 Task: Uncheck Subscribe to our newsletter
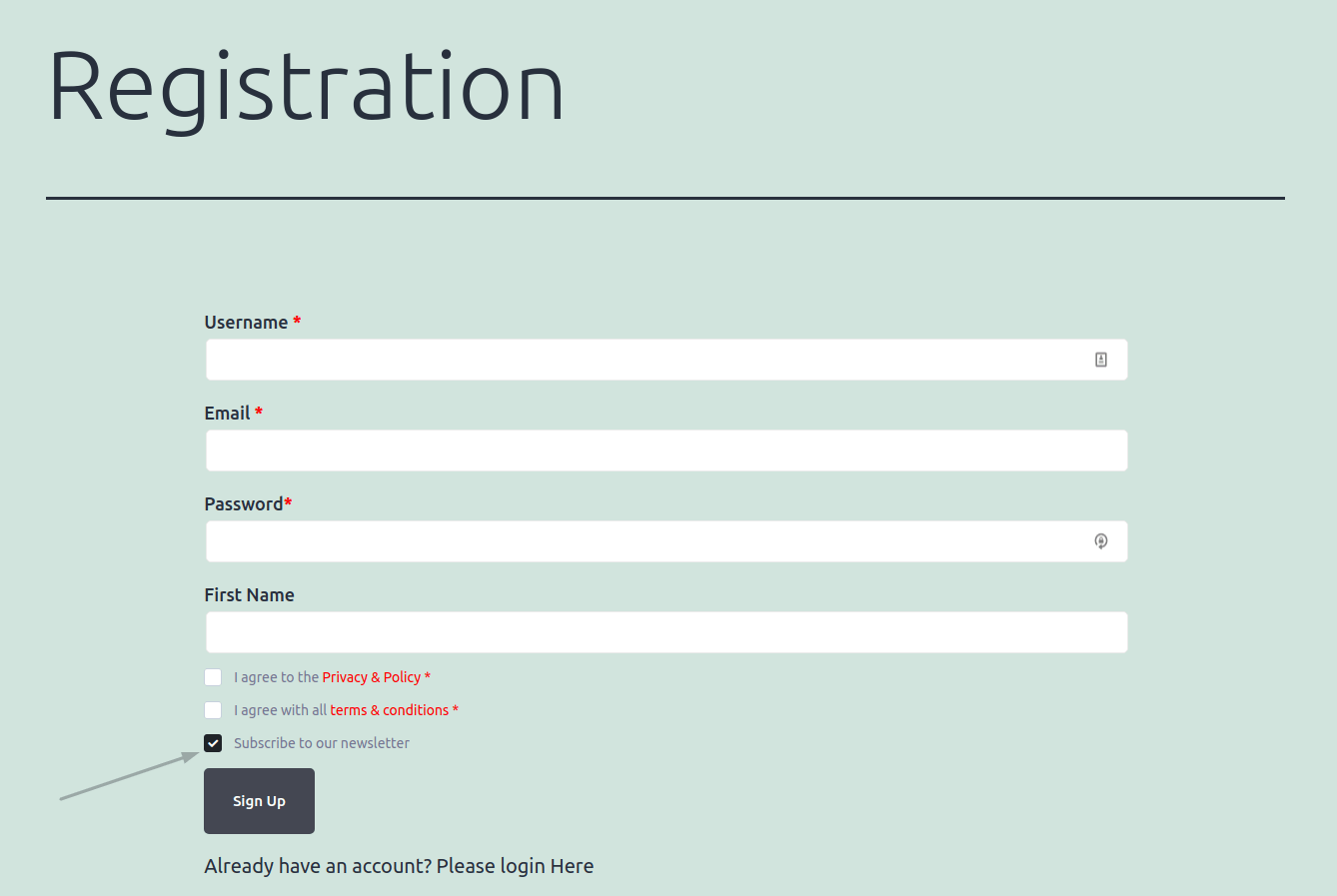(x=213, y=742)
